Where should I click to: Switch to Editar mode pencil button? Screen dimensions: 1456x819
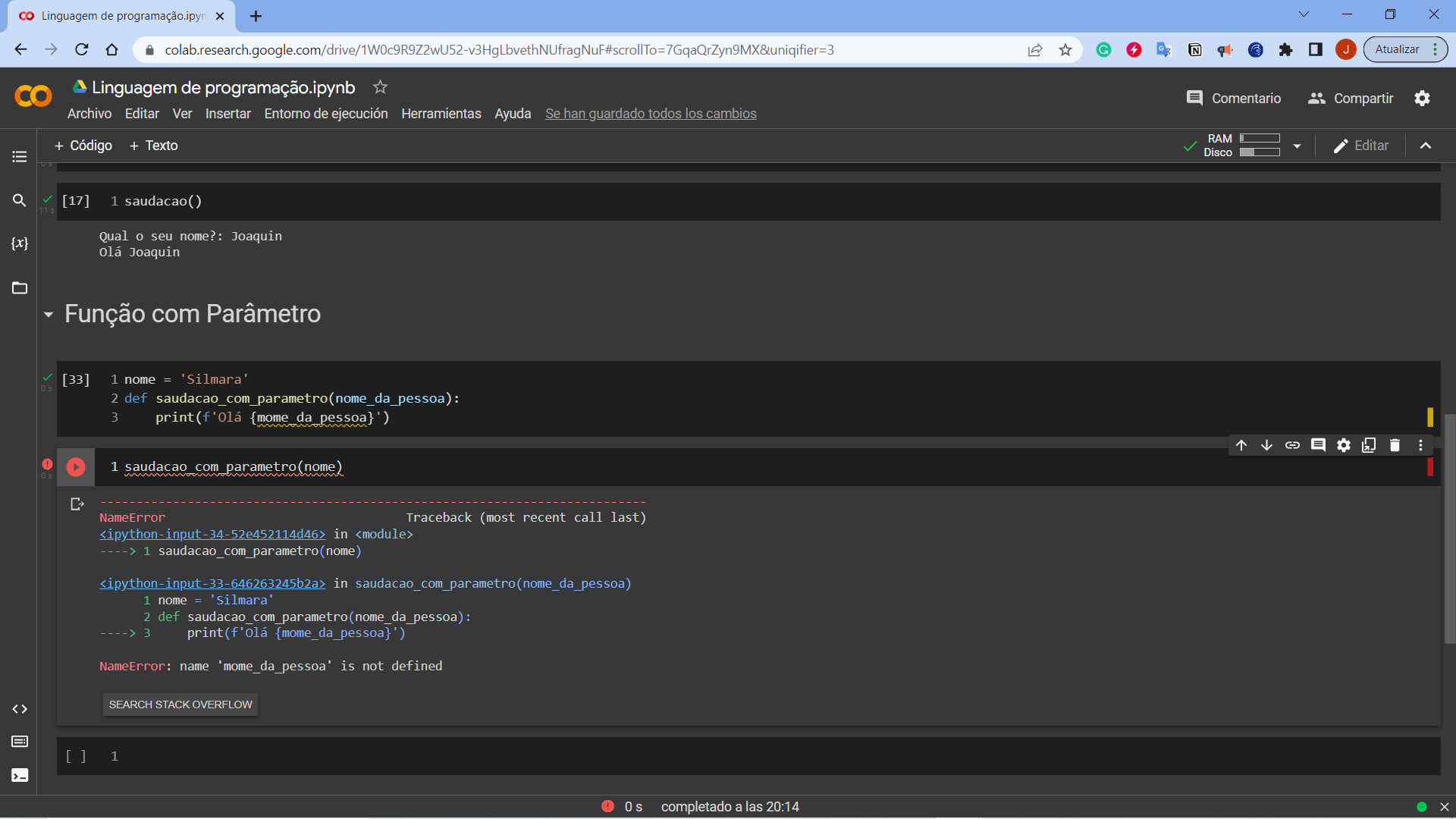pos(1361,146)
